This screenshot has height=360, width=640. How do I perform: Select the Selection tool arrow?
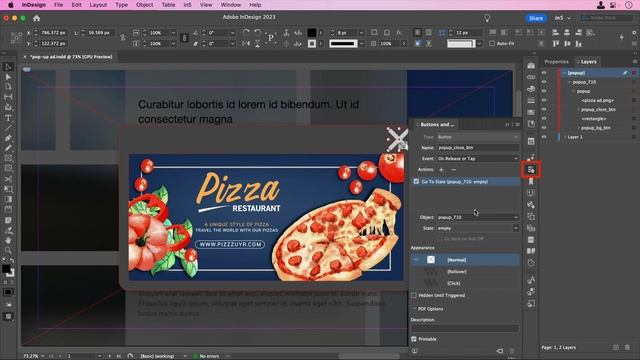8,67
